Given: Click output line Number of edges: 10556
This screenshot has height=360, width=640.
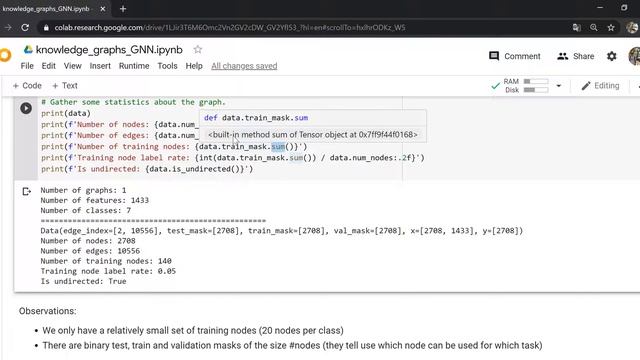Looking at the screenshot, I should click(x=90, y=251).
